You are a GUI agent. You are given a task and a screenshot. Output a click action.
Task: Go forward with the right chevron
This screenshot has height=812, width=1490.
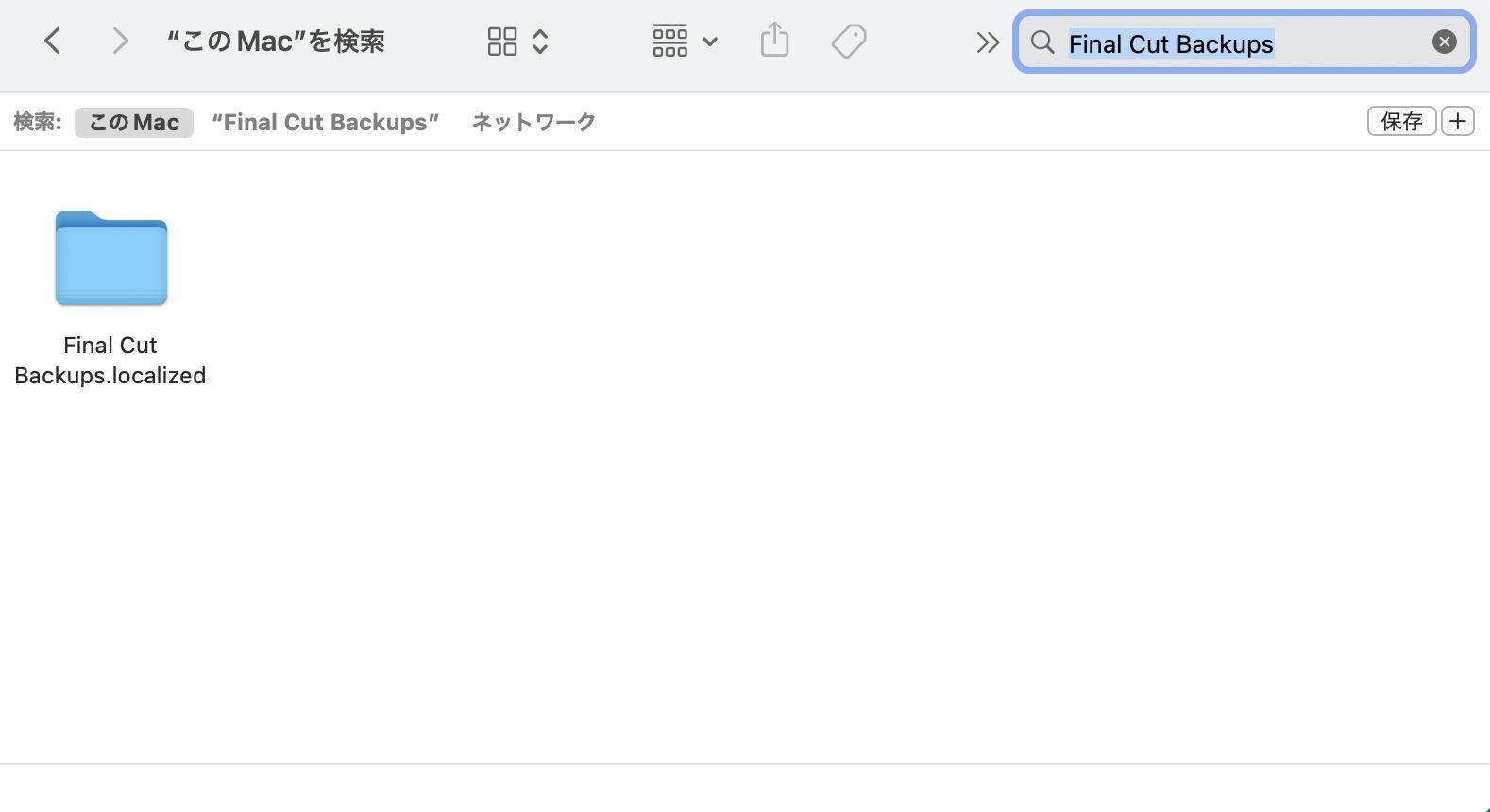pos(119,41)
